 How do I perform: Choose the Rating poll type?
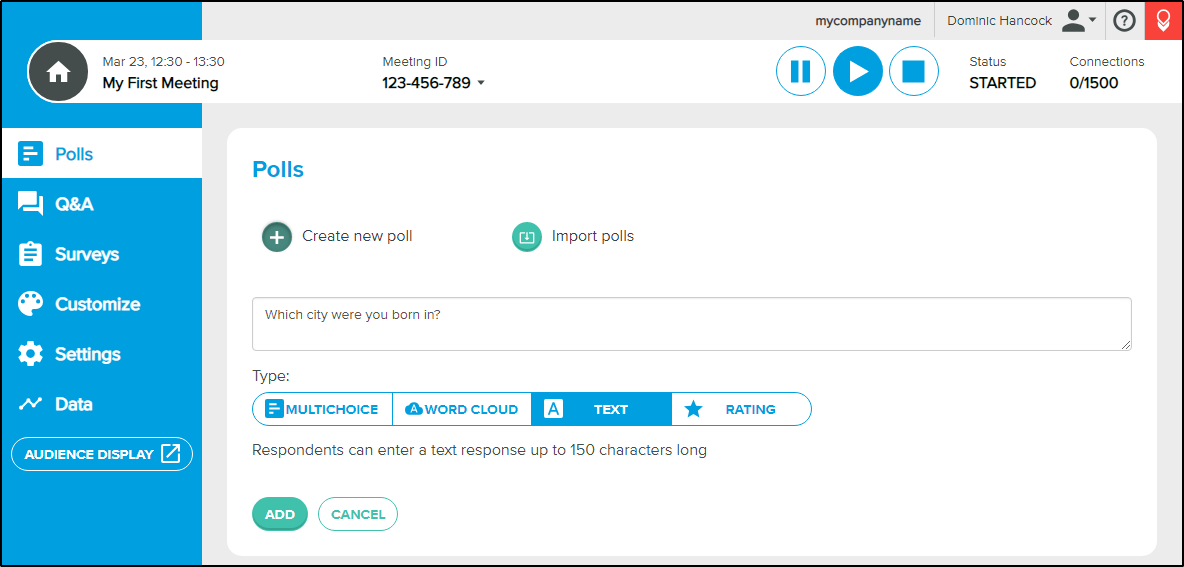point(741,409)
